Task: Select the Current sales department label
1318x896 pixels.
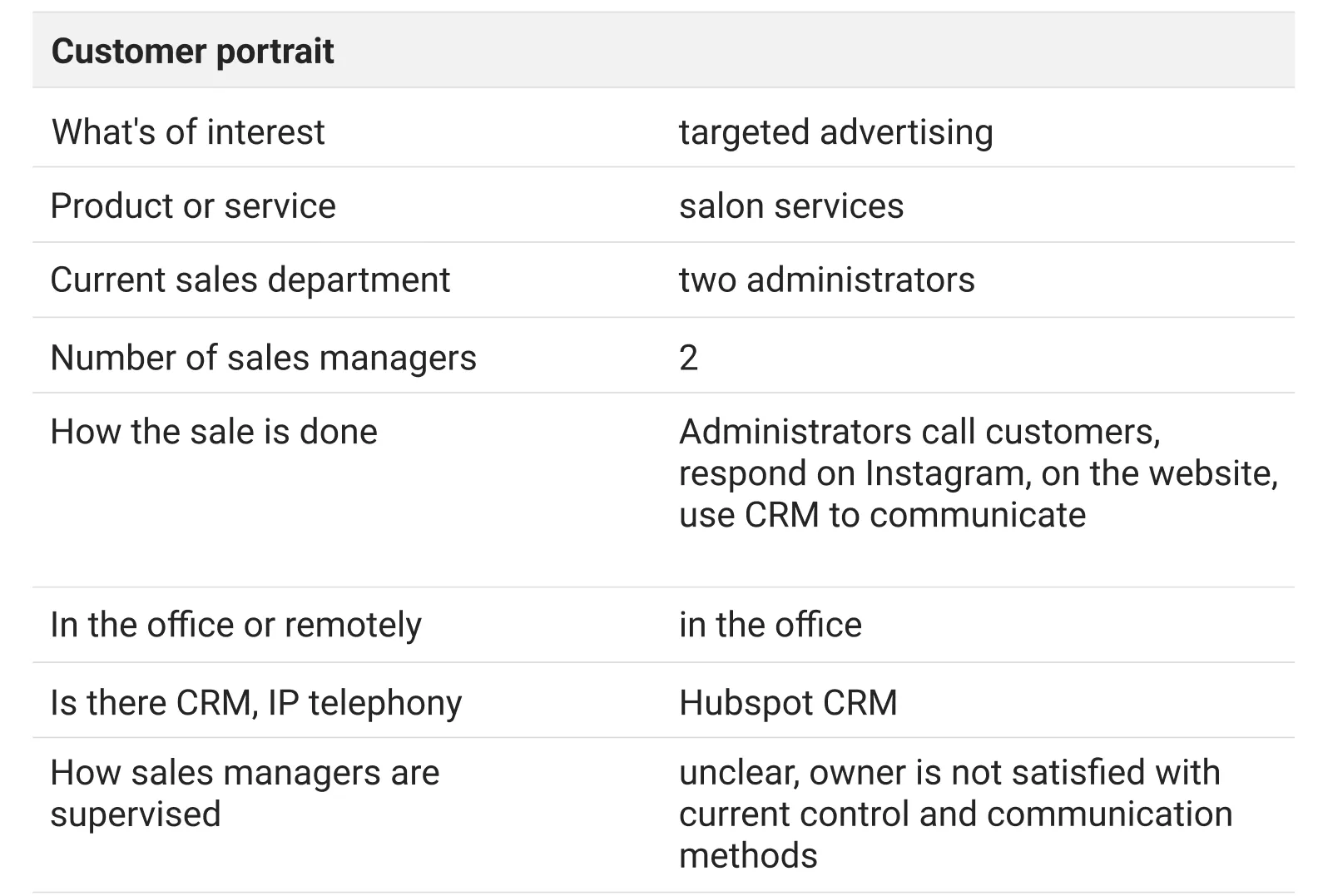Action: click(x=250, y=280)
